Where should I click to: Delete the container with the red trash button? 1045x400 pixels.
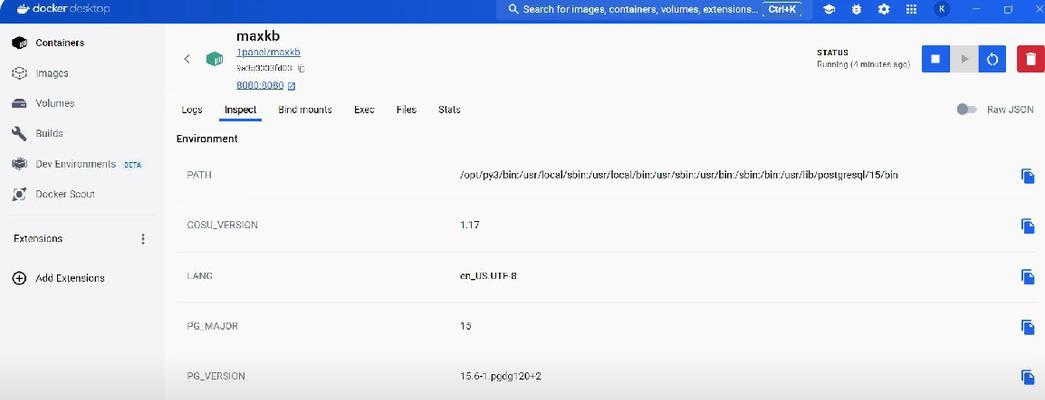pos(1030,59)
